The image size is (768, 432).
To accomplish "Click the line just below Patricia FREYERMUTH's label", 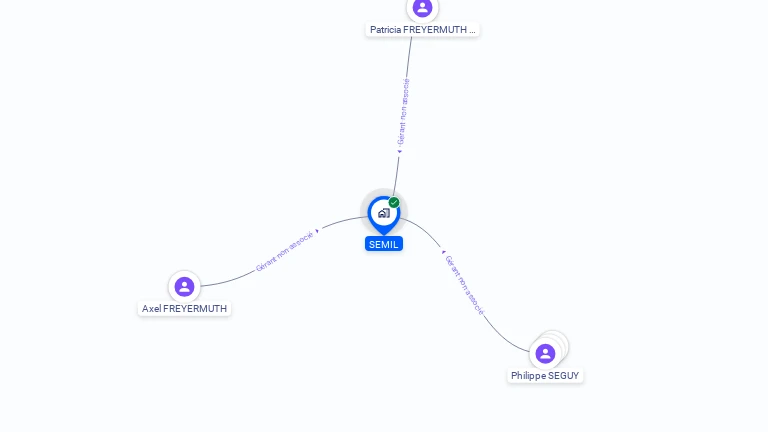I will (x=409, y=54).
